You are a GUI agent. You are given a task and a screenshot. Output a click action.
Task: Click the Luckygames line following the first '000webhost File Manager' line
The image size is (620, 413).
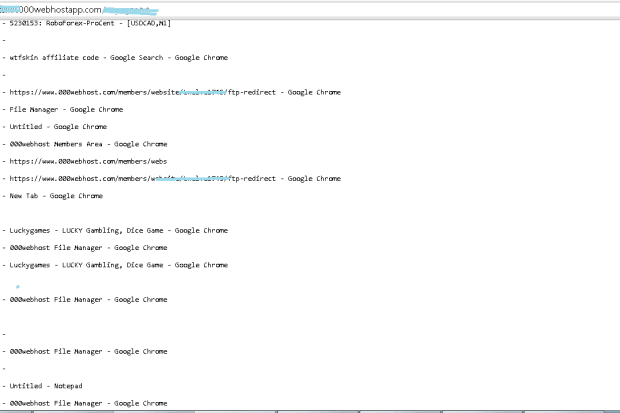[119, 265]
